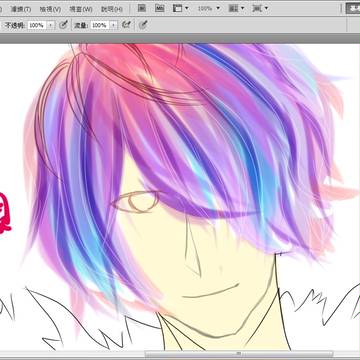Open the 視窗(W) window menu

(x=81, y=9)
